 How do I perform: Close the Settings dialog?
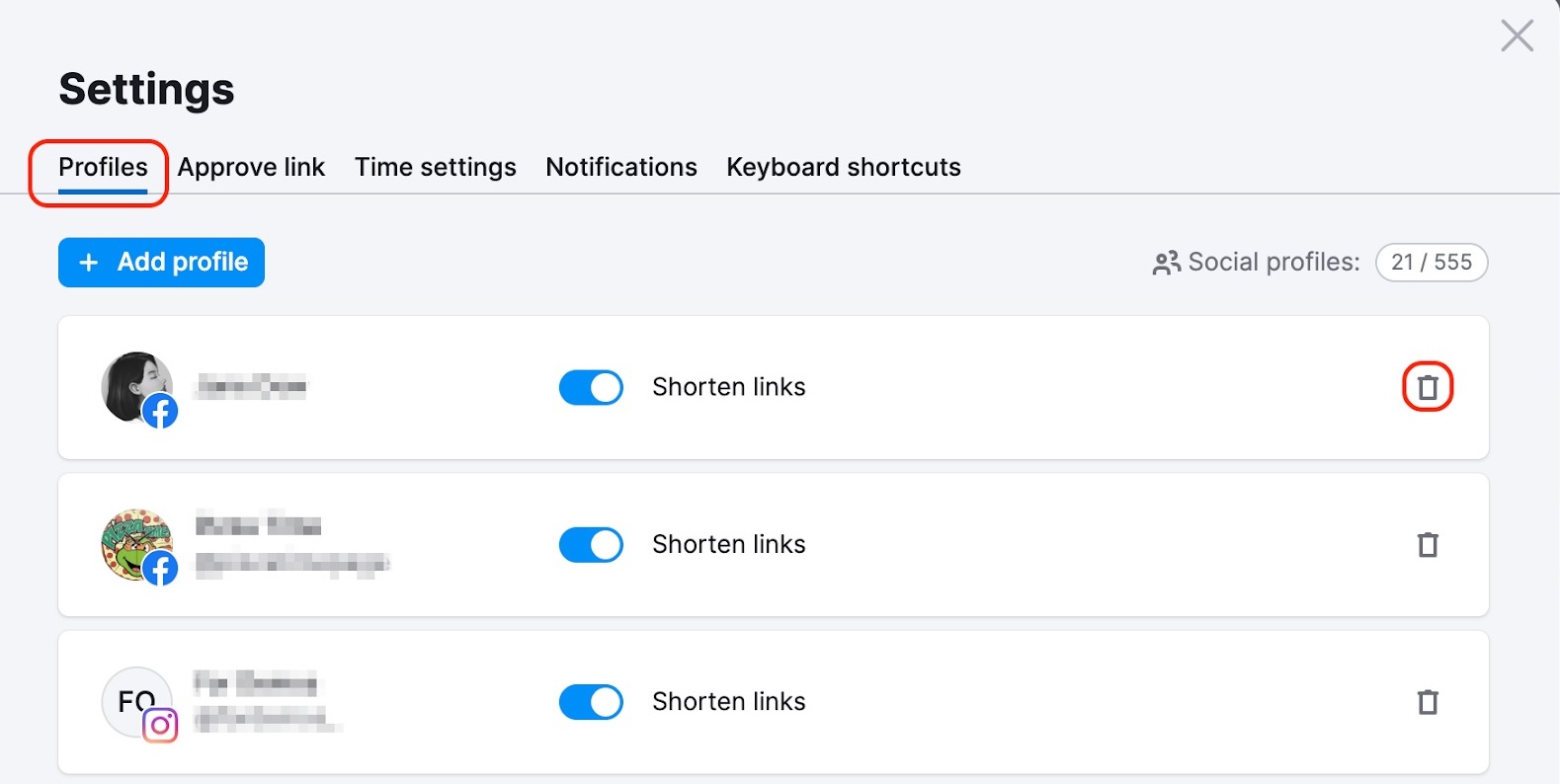pyautogui.click(x=1517, y=36)
